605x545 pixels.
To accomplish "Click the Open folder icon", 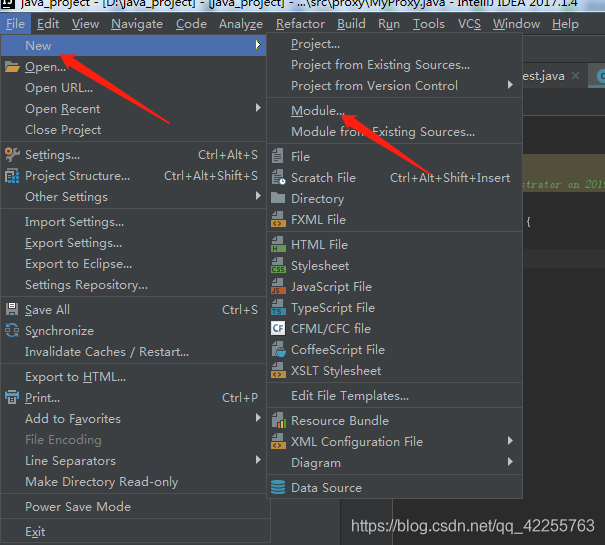I will point(12,67).
